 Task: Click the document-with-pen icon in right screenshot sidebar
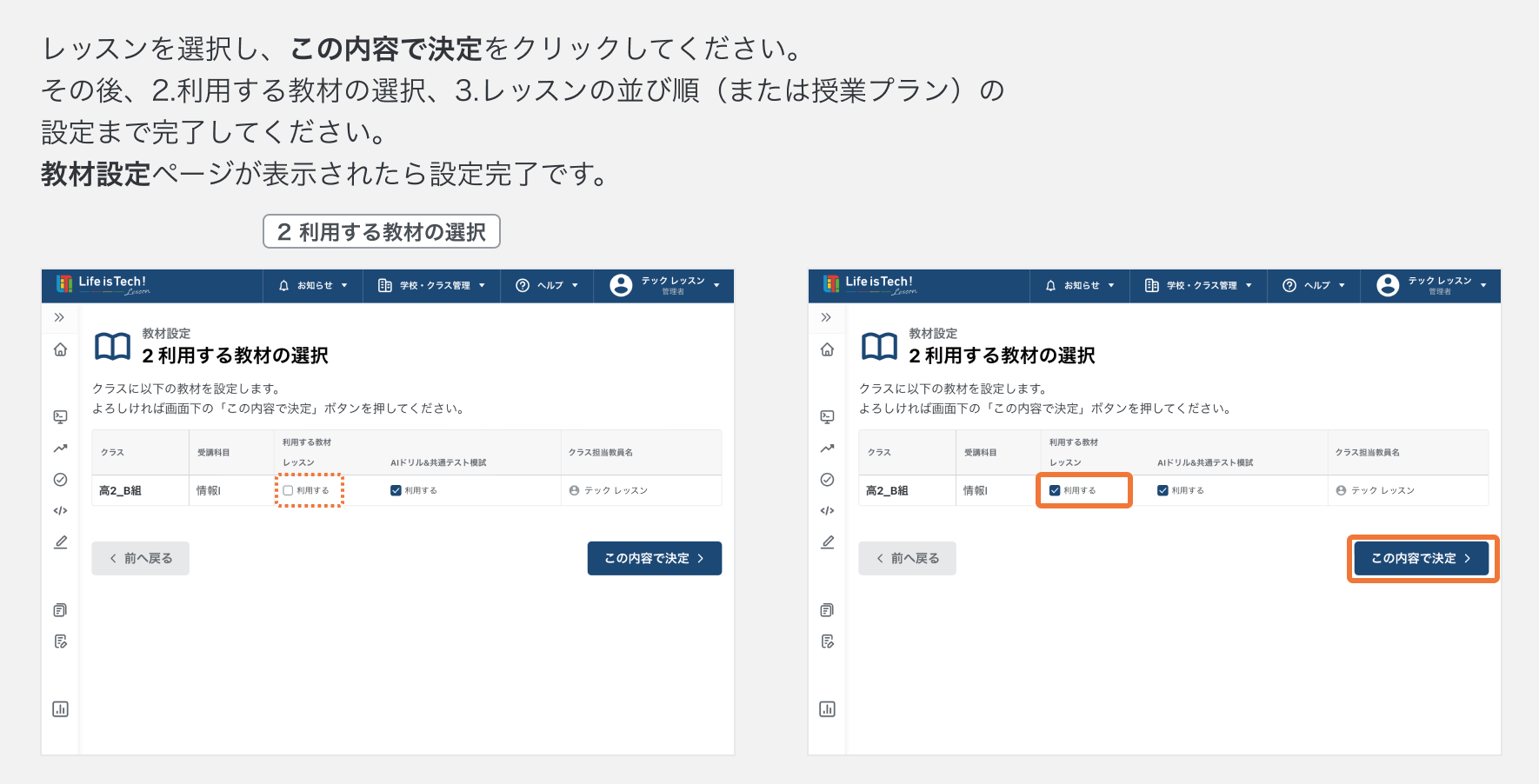(827, 641)
